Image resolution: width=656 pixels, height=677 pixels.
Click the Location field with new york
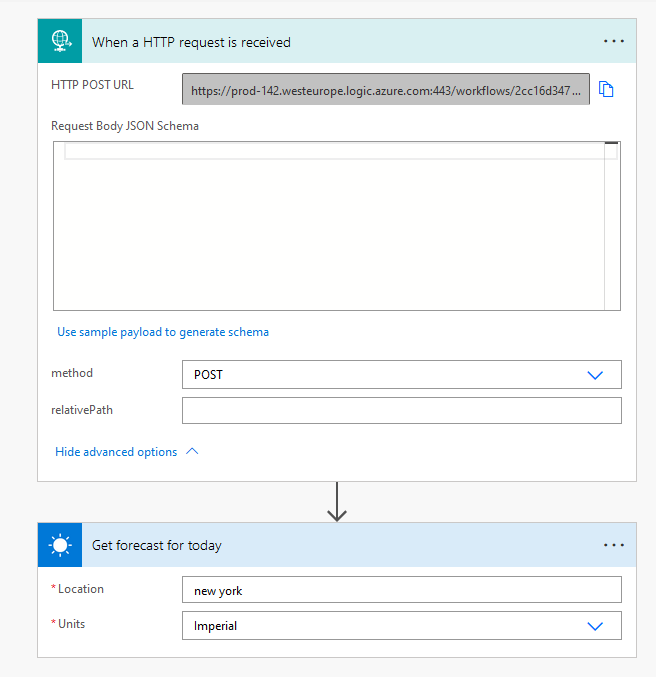[x=402, y=590]
